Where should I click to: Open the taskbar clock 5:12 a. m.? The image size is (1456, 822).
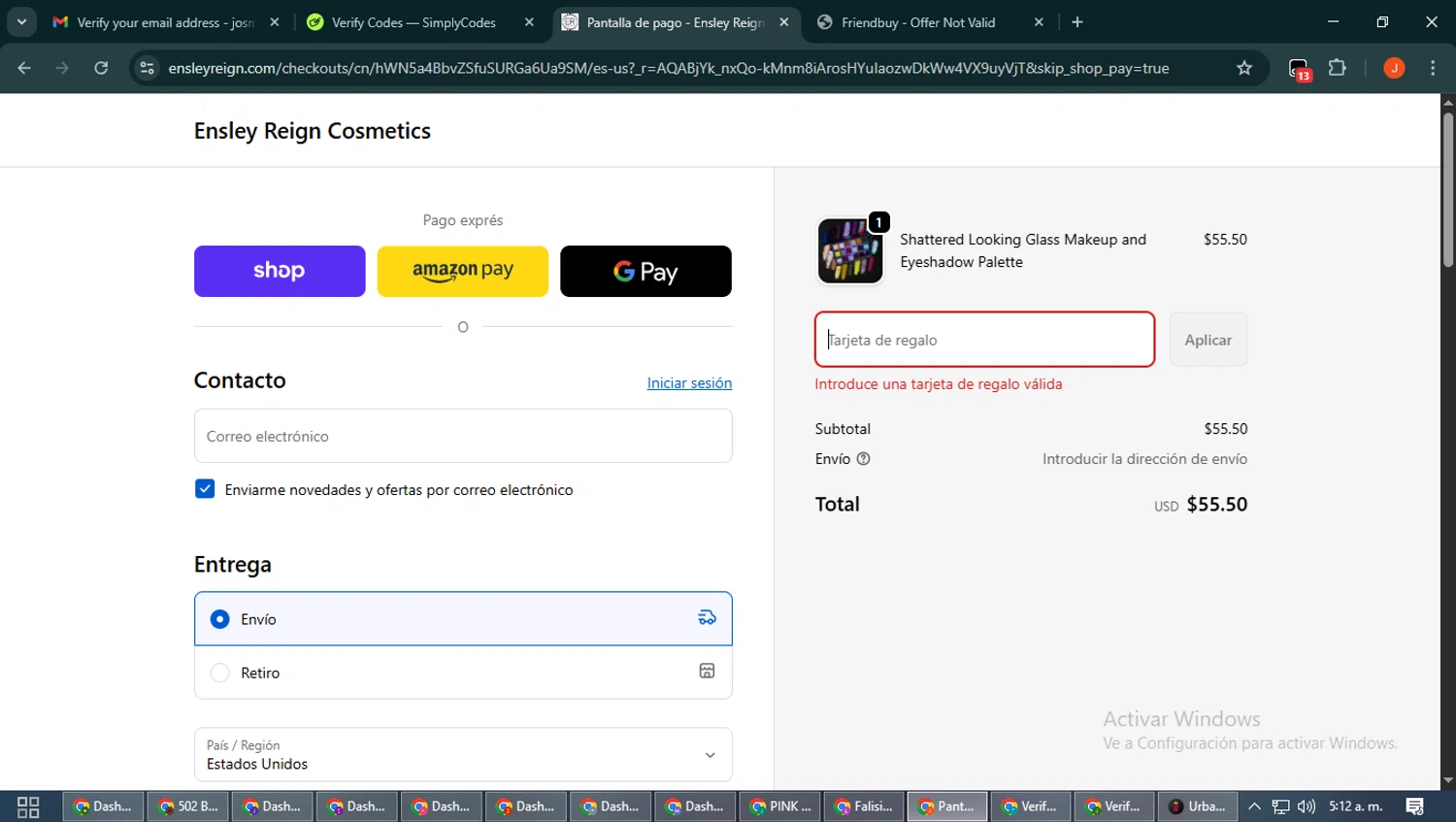click(1356, 806)
